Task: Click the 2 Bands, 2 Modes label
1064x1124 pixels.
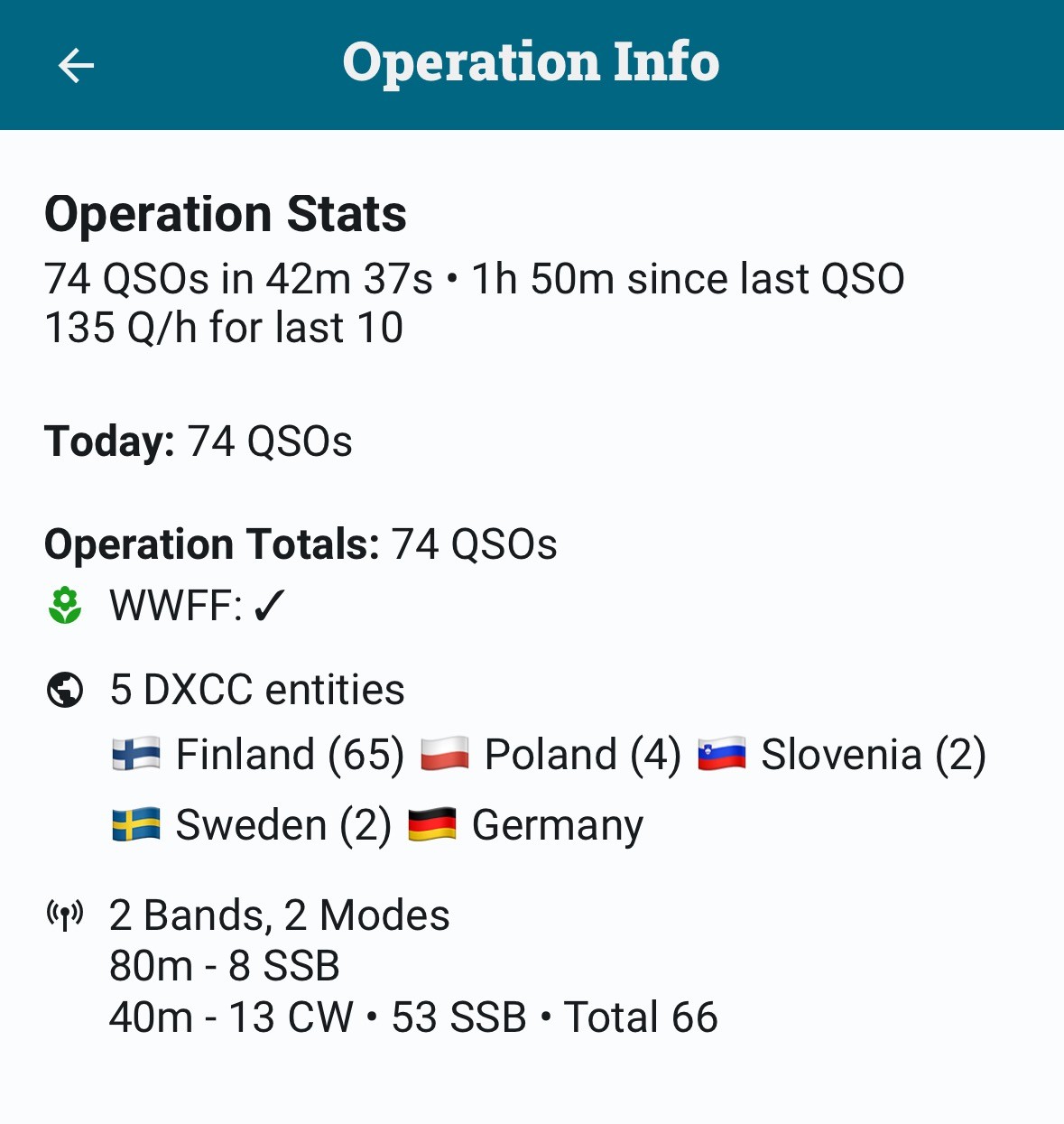Action: click(280, 915)
